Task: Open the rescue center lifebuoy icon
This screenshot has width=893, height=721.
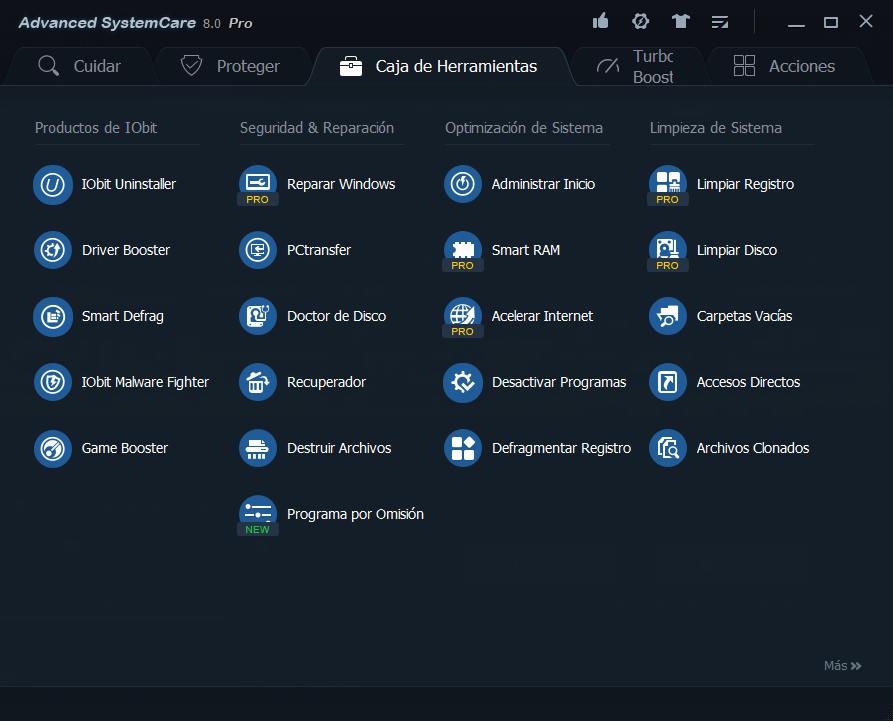Action: [x=641, y=22]
